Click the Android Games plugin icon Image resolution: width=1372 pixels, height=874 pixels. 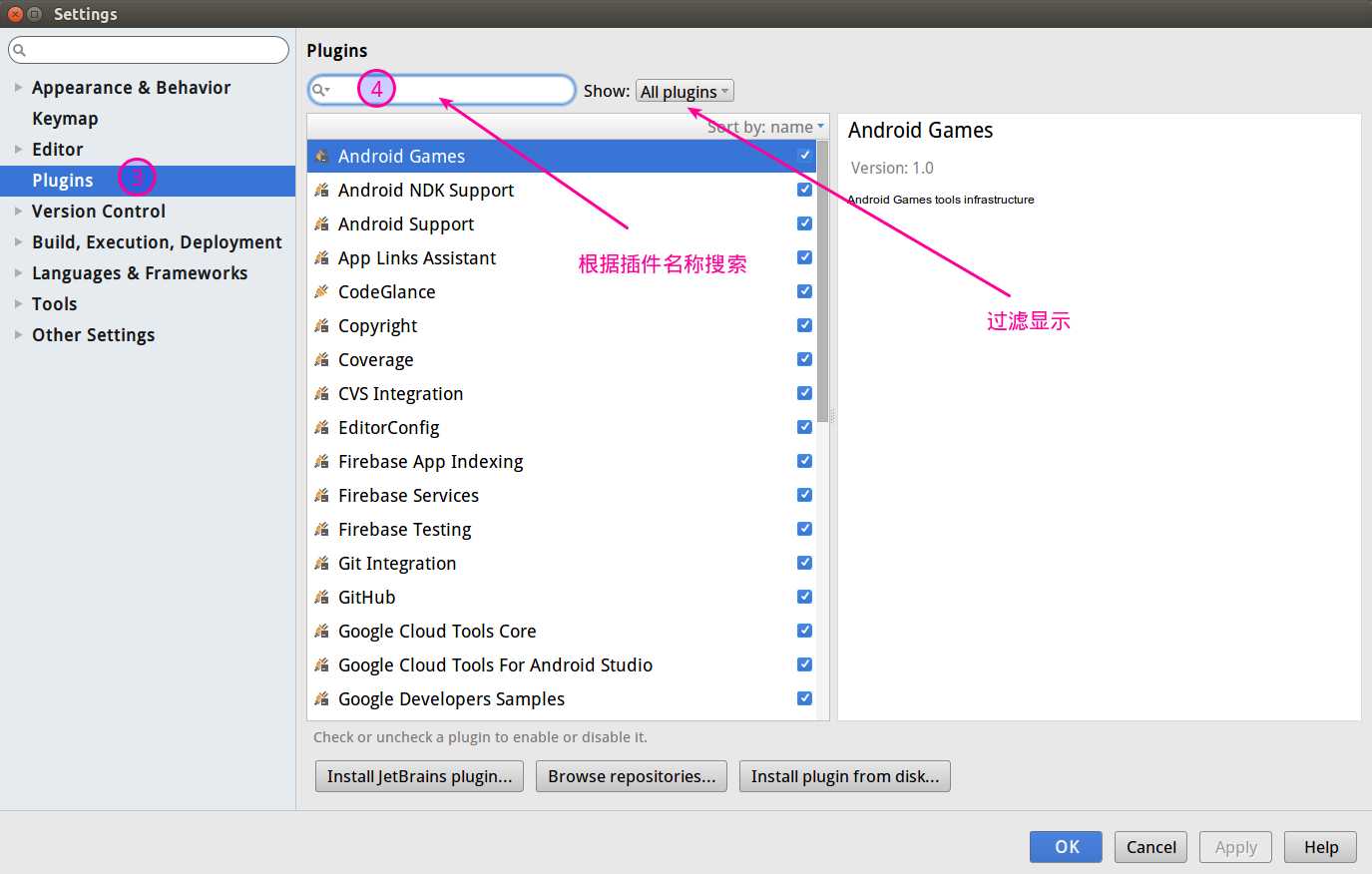[321, 156]
